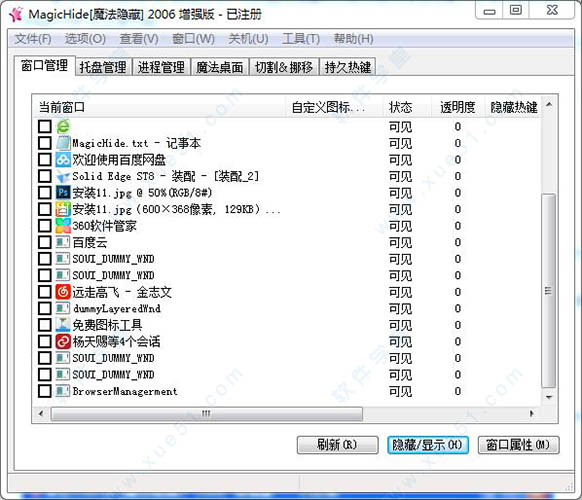This screenshot has width=582, height=500.
Task: Tick the 远走高飞 - 金志文 checkbox
Action: pyautogui.click(x=45, y=292)
